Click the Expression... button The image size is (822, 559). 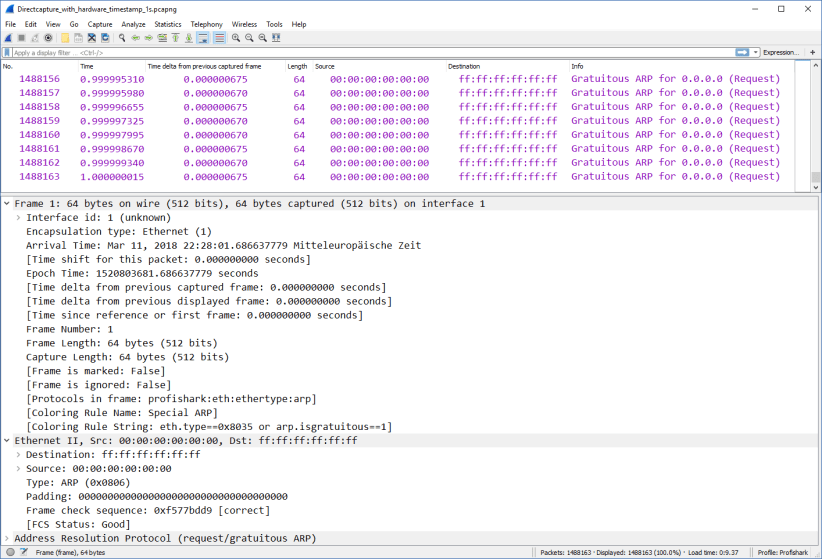pyautogui.click(x=781, y=52)
